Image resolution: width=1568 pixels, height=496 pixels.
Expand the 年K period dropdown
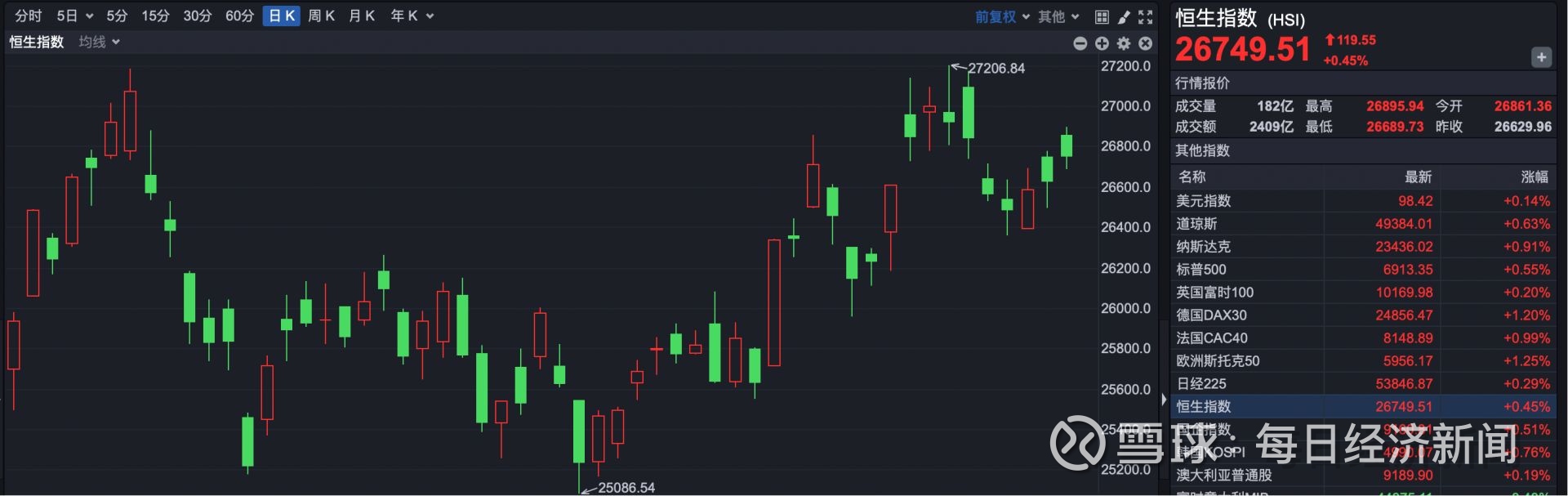tap(412, 16)
